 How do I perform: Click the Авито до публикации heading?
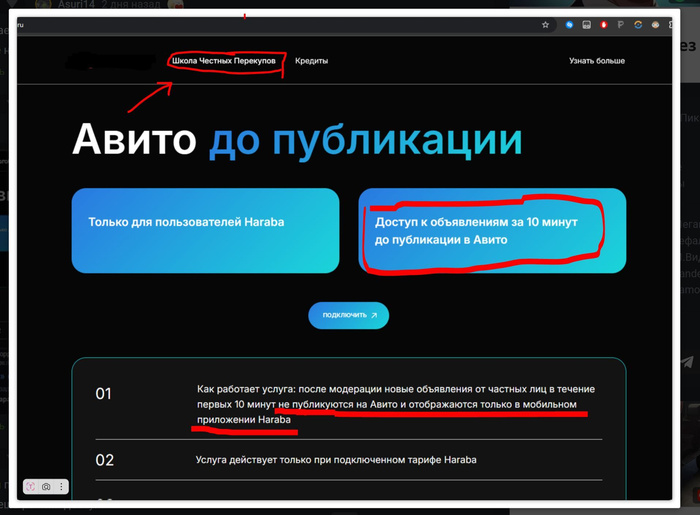tap(297, 141)
